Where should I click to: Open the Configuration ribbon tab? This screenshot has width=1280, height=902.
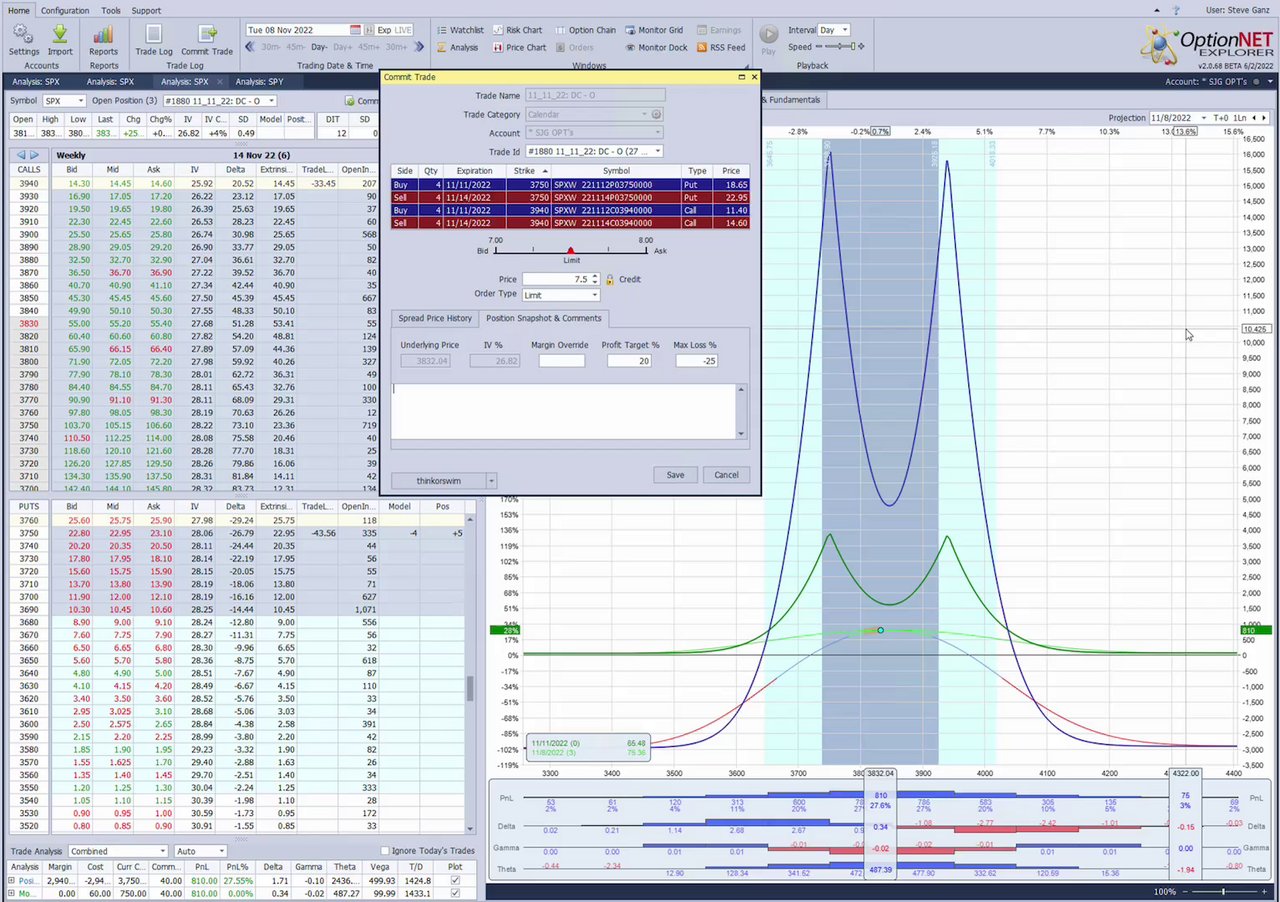pyautogui.click(x=65, y=10)
